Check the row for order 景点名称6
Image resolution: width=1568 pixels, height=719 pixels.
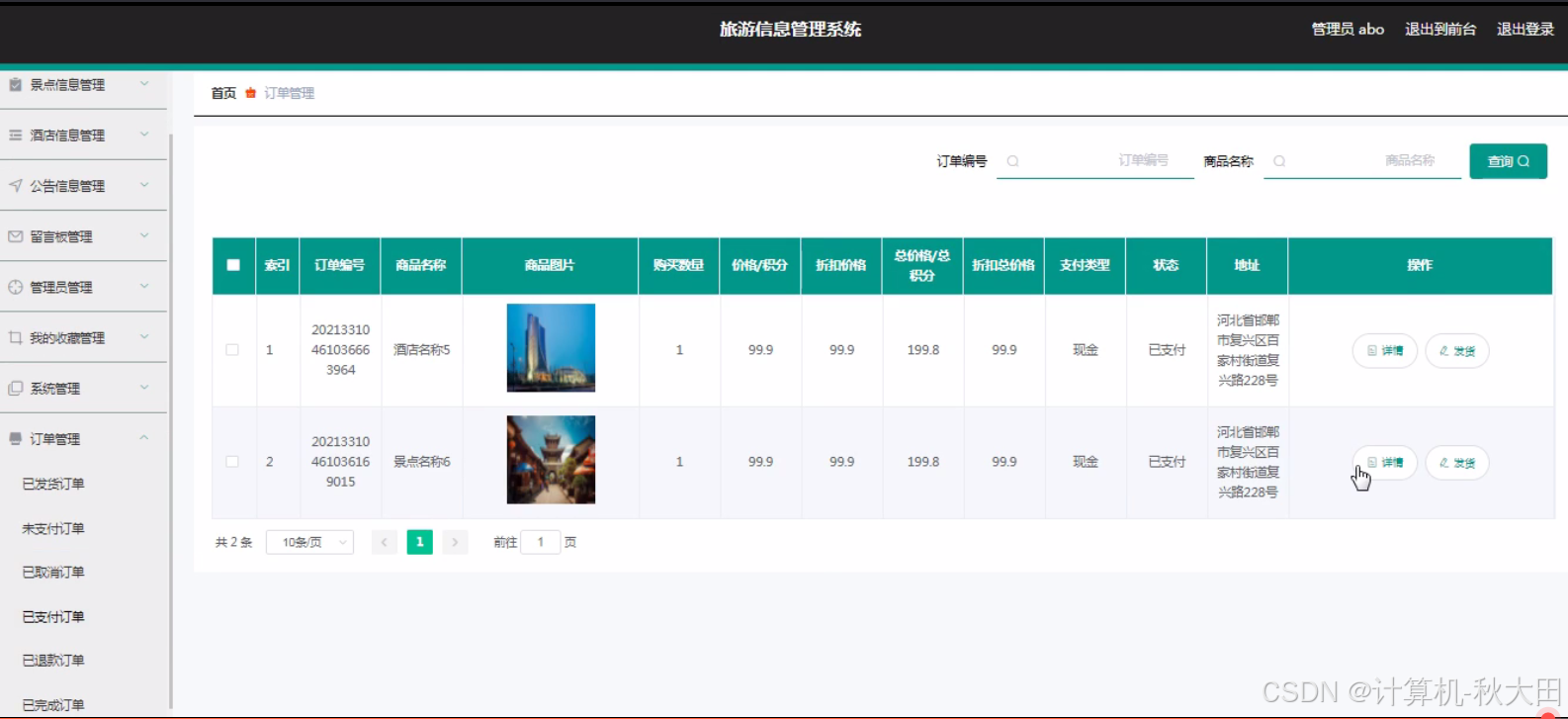[232, 462]
